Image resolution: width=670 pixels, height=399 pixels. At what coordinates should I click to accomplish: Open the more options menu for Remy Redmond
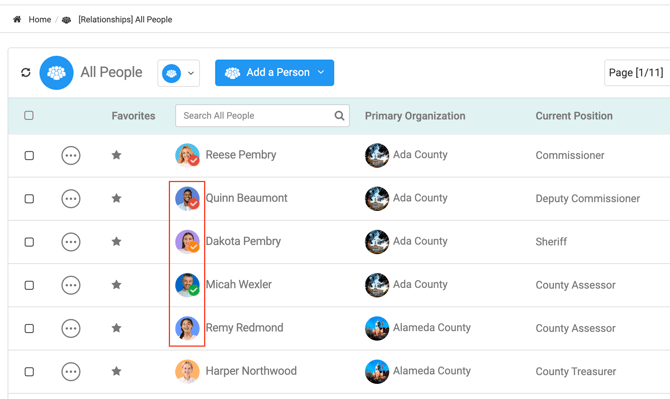point(71,329)
